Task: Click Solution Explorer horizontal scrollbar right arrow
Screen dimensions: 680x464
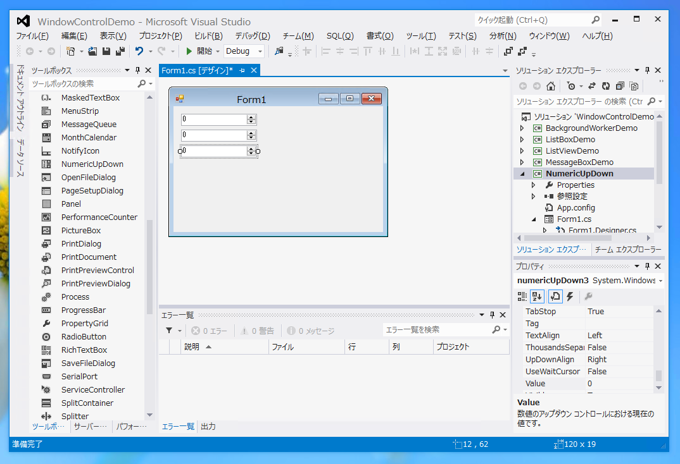Action: (648, 238)
